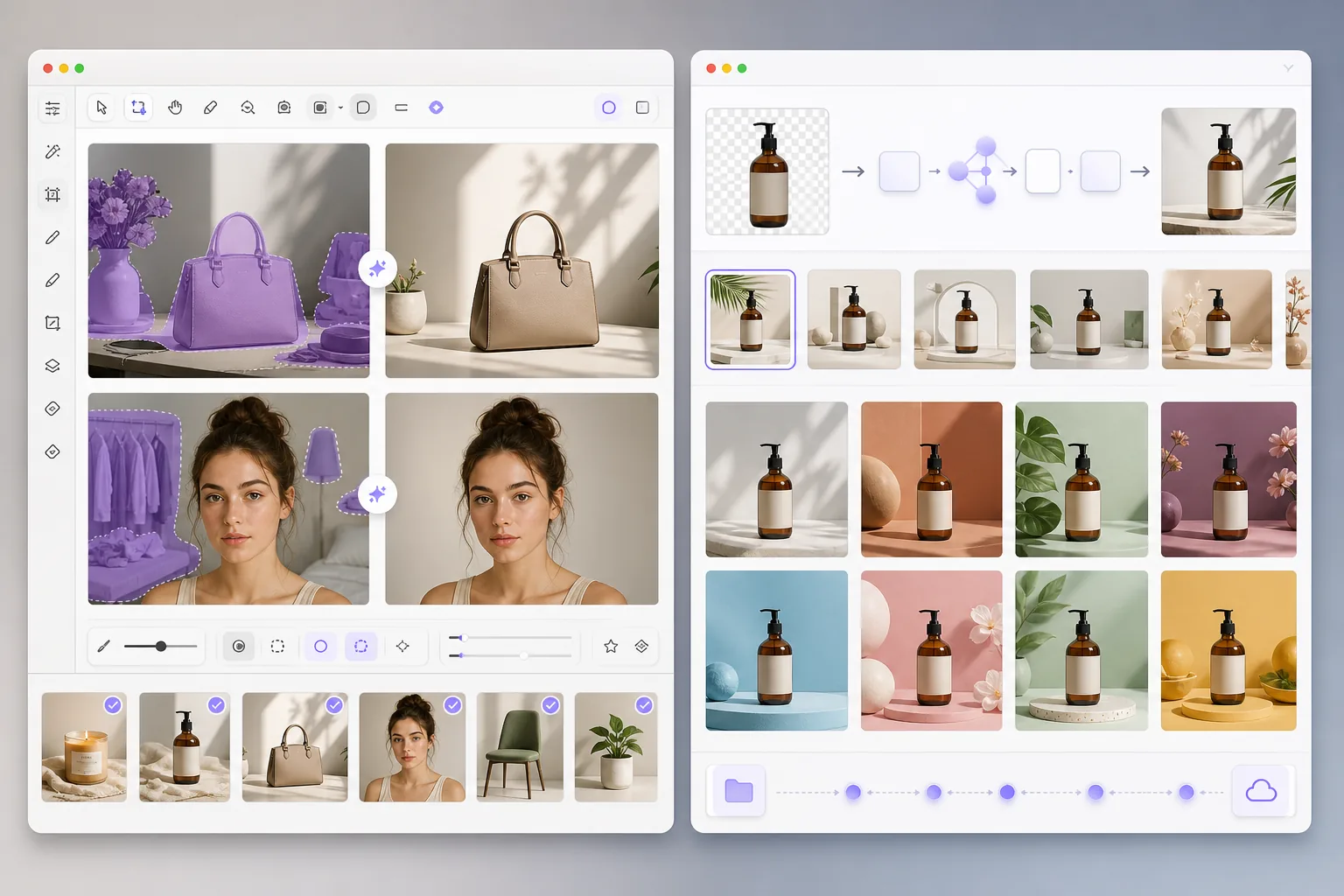Select the image edit tool in sidebar
1344x896 pixels.
pyautogui.click(x=52, y=323)
